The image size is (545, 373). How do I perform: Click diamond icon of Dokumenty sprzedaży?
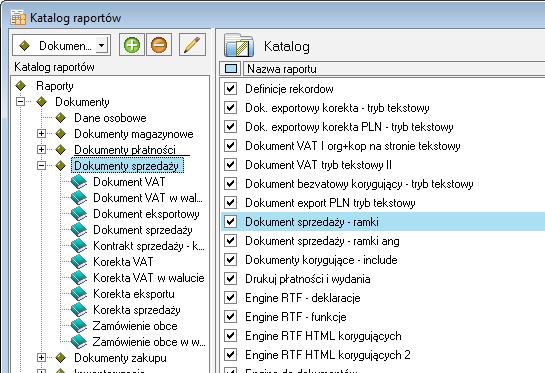click(x=61, y=165)
